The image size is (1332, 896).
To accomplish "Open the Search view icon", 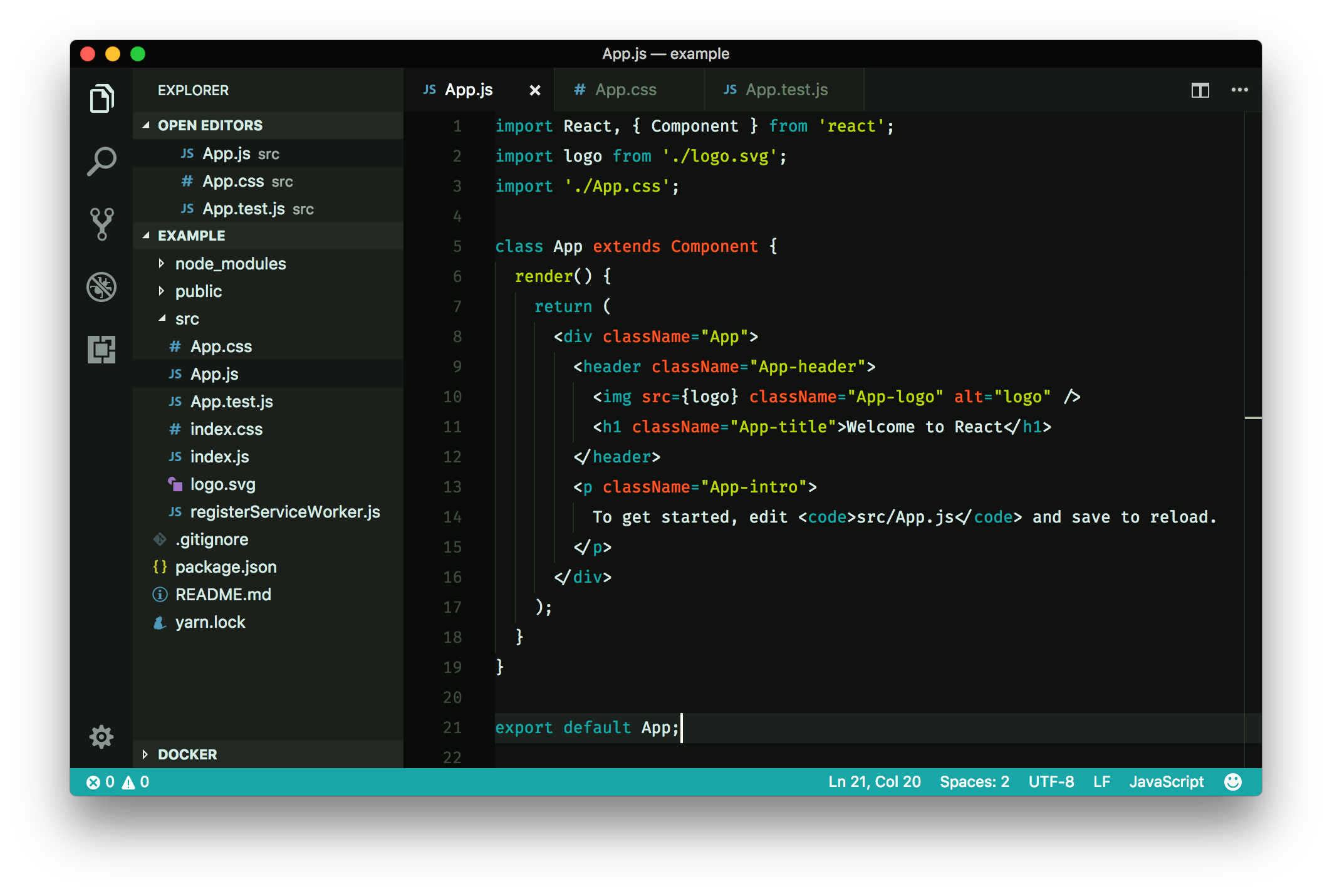I will click(x=101, y=162).
